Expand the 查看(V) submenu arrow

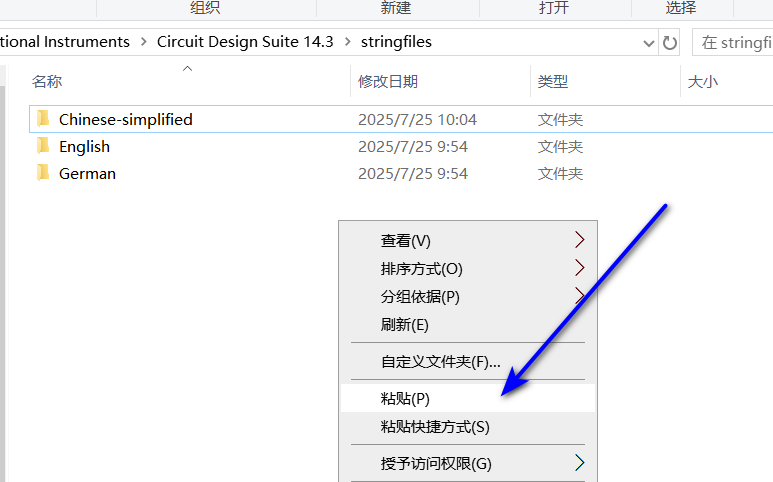[x=579, y=240]
